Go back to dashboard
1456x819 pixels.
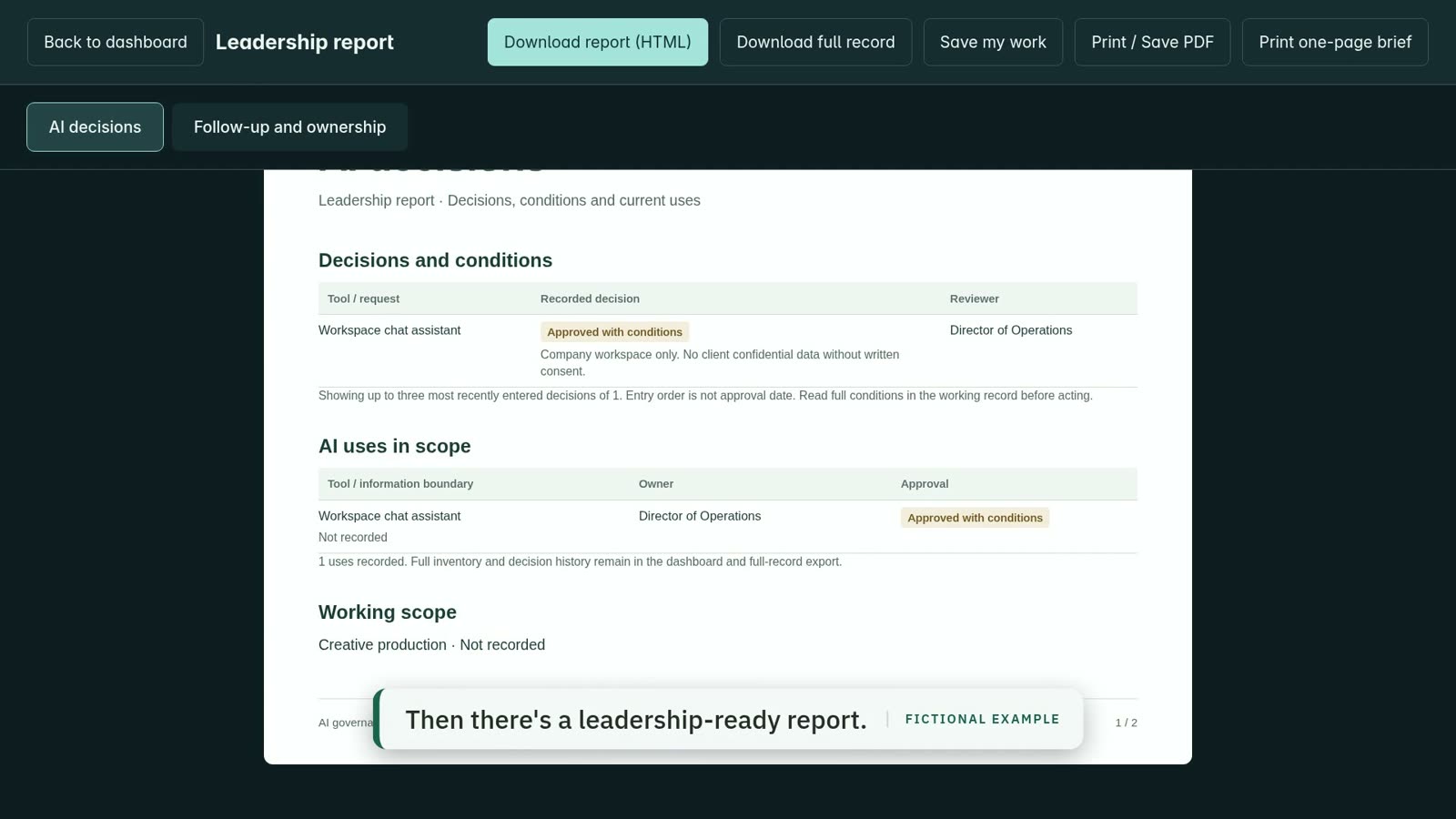click(x=116, y=42)
